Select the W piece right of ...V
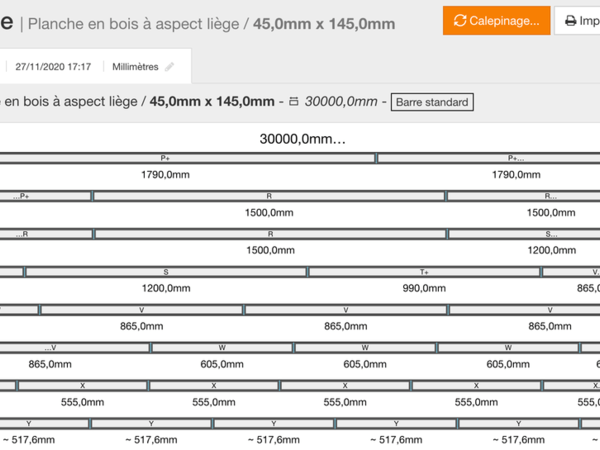Viewport: 600px width, 450px height. pyautogui.click(x=222, y=348)
